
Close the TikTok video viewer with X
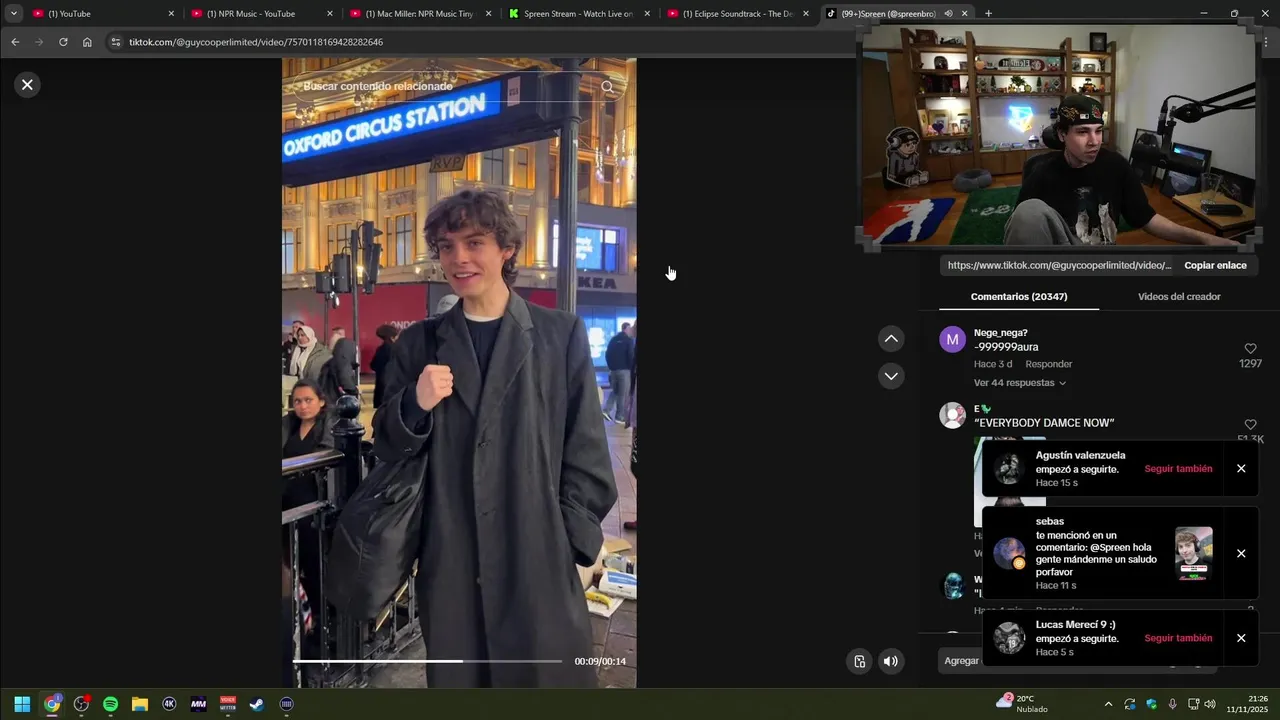27,85
